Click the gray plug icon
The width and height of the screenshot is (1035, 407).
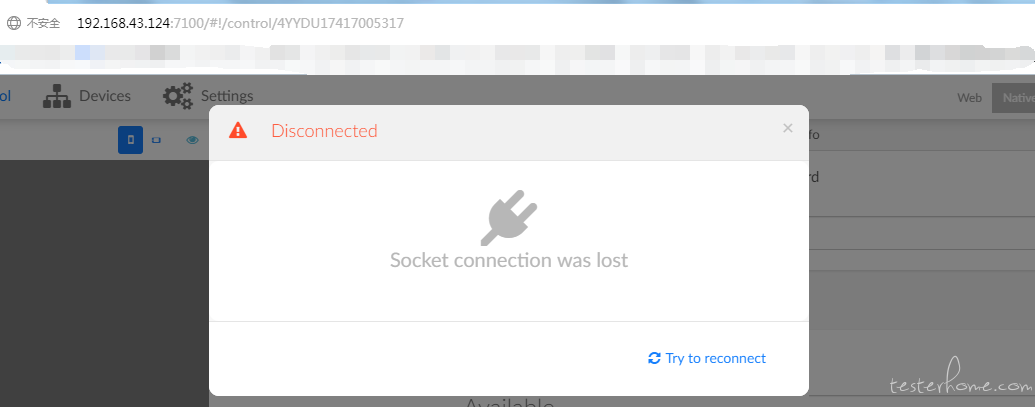[509, 217]
